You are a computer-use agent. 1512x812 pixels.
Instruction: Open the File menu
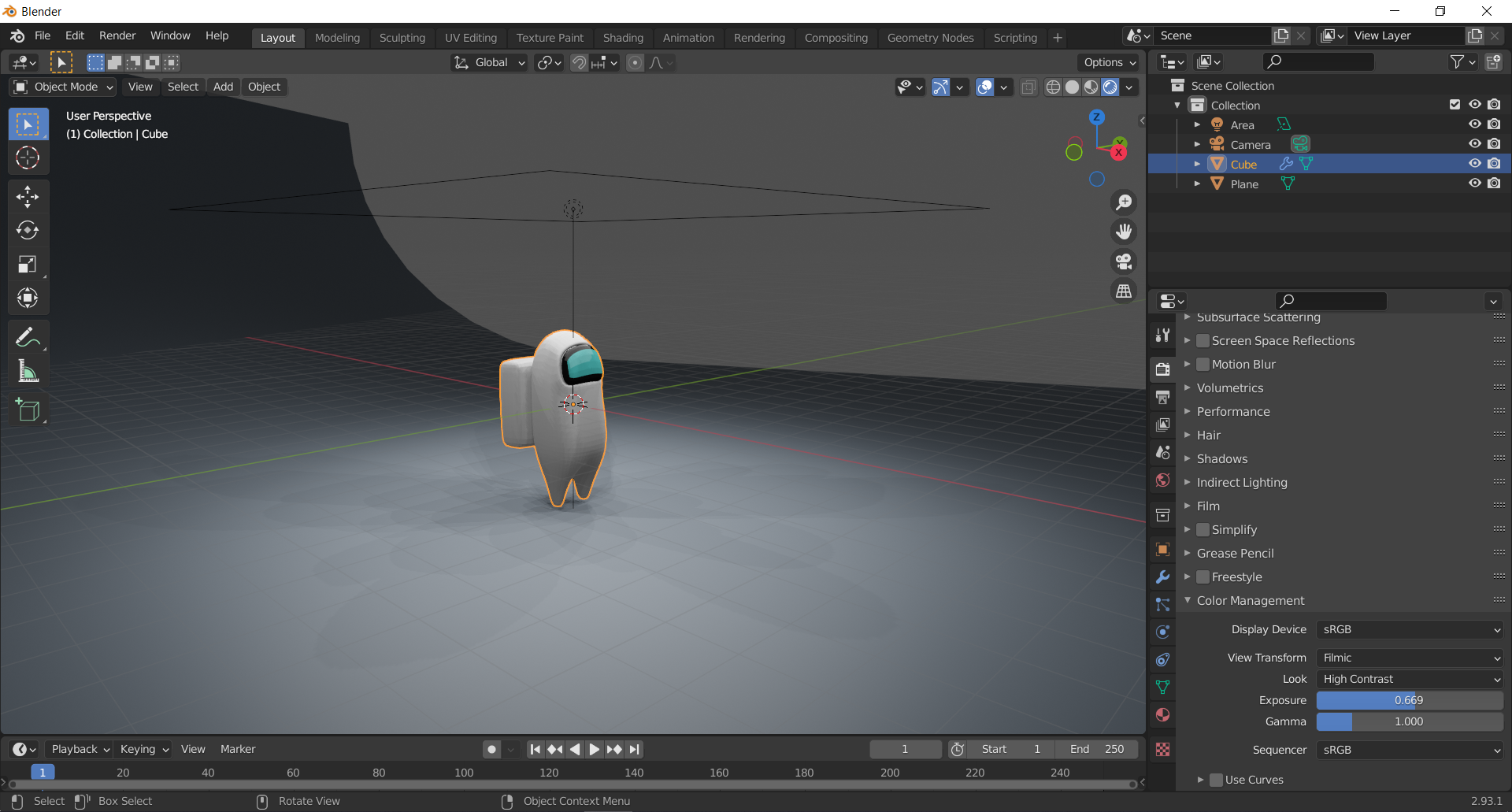coord(43,36)
